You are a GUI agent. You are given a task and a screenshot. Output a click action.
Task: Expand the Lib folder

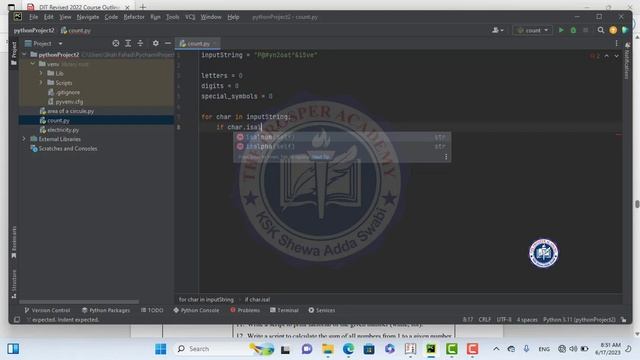click(x=41, y=73)
